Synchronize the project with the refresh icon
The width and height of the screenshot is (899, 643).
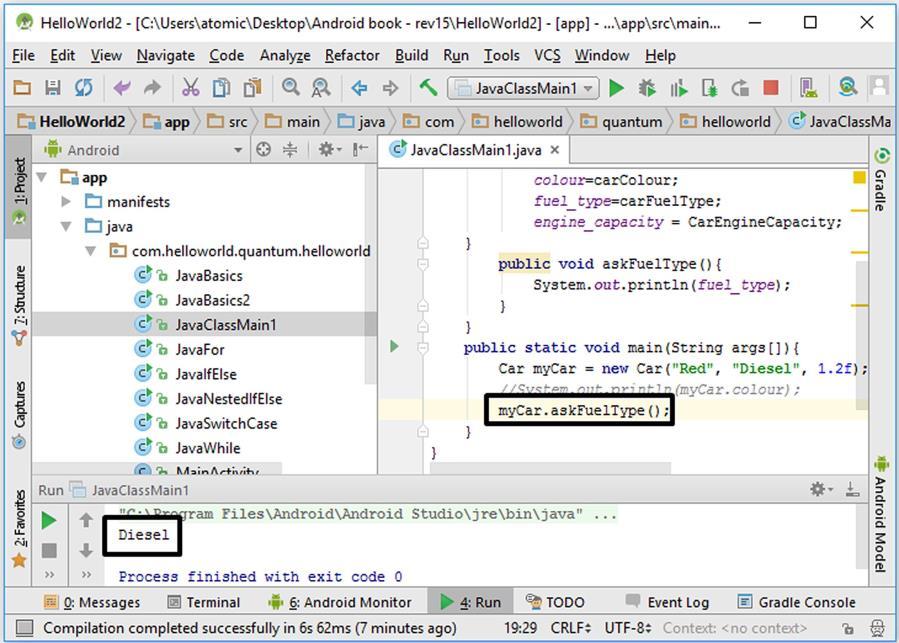click(84, 88)
